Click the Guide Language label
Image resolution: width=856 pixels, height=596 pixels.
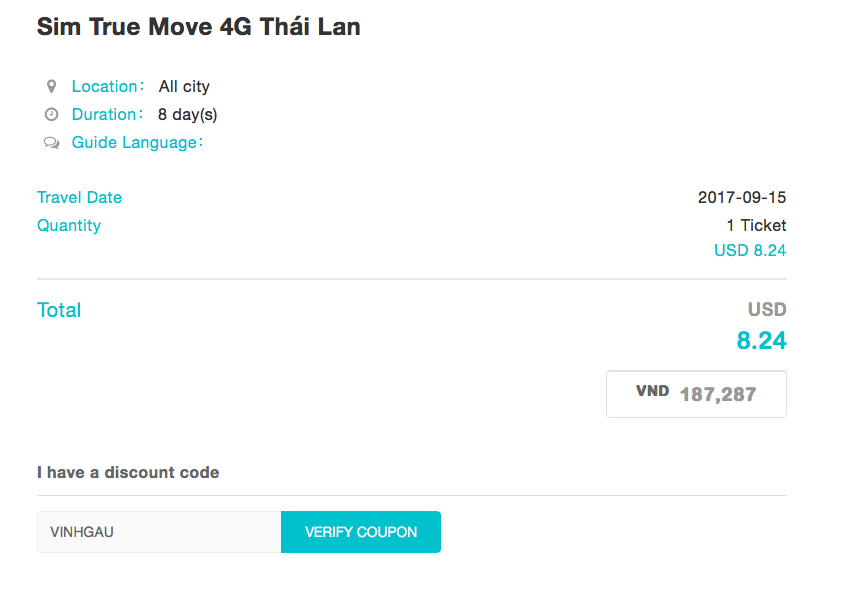[136, 143]
